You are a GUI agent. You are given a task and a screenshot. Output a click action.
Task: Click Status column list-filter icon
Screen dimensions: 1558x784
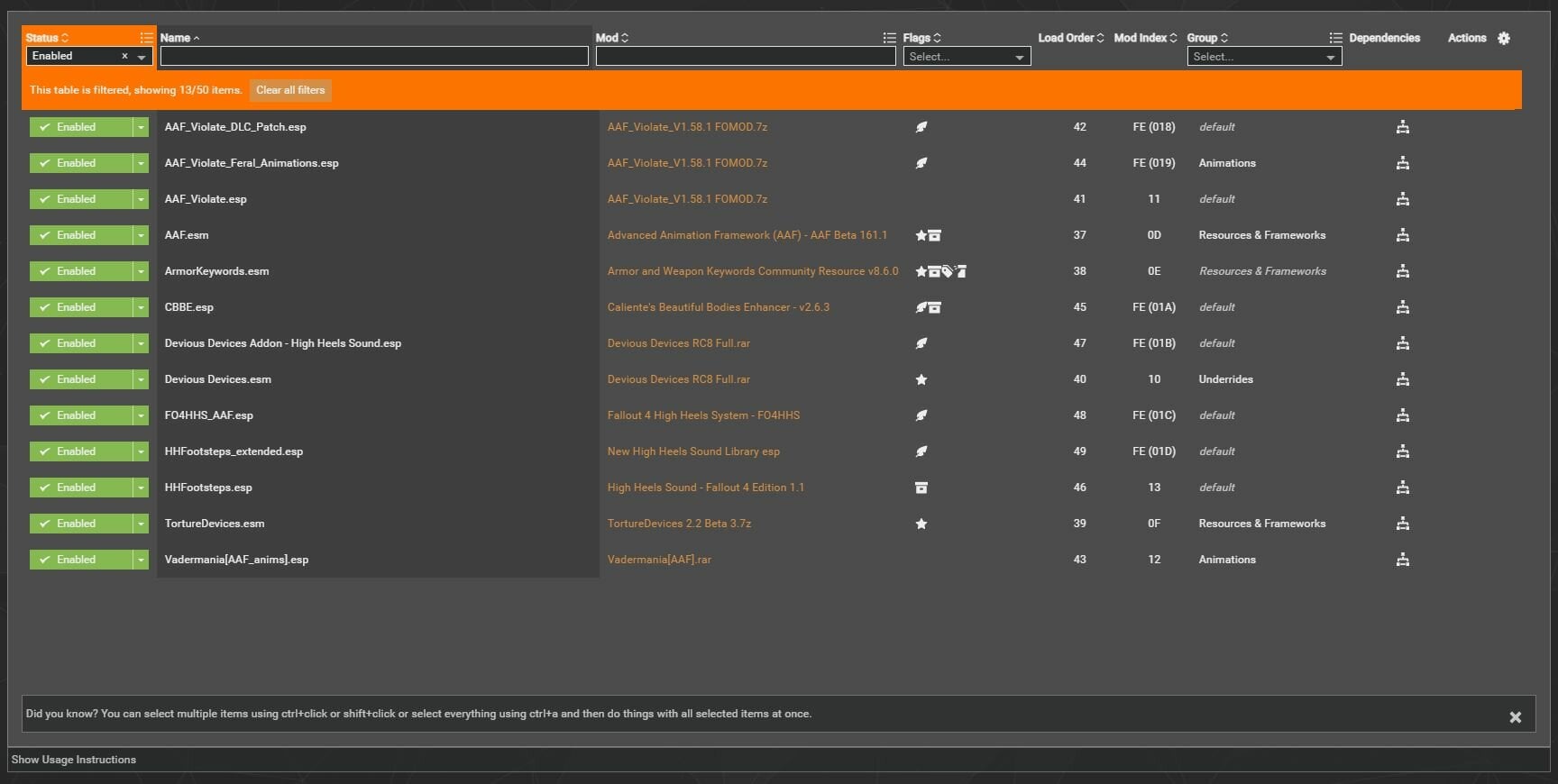click(x=146, y=38)
